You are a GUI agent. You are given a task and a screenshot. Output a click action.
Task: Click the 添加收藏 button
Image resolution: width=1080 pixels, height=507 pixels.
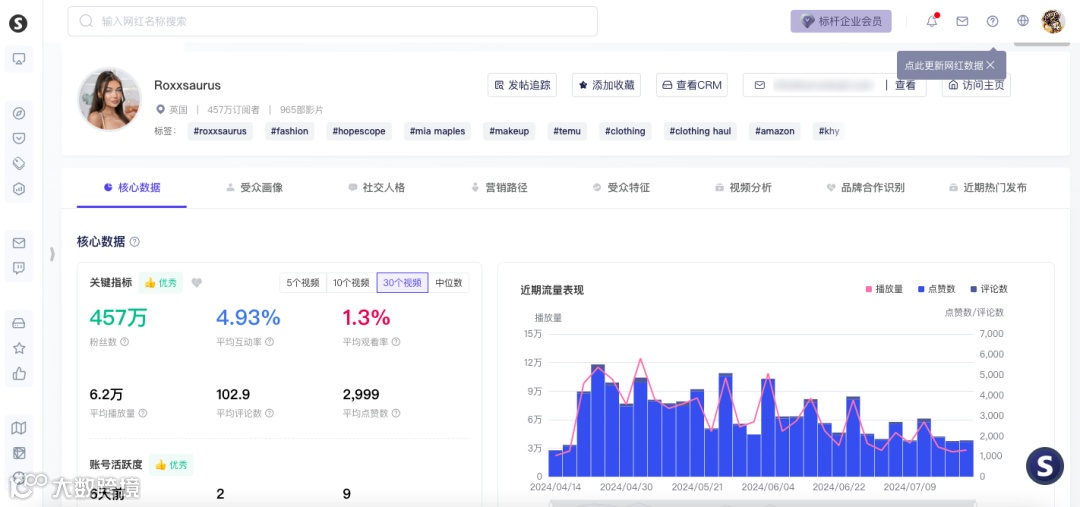(606, 85)
